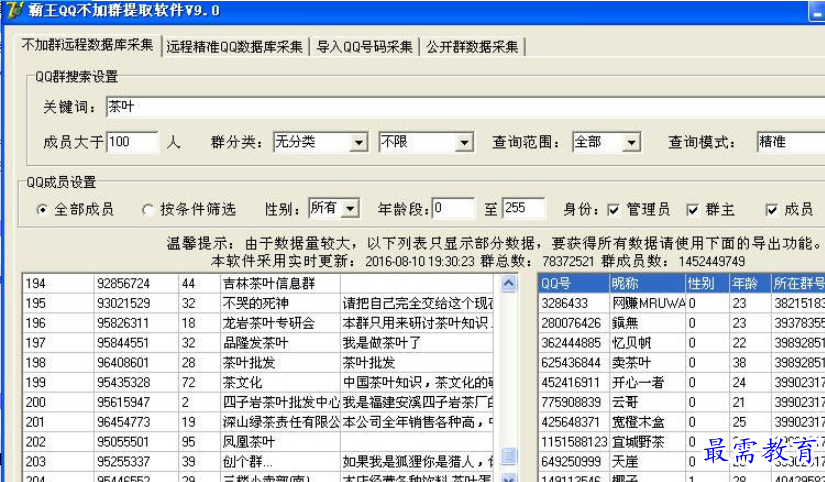Open the 查询模式 精准 dropdown
The image size is (825, 482).
[x=790, y=142]
